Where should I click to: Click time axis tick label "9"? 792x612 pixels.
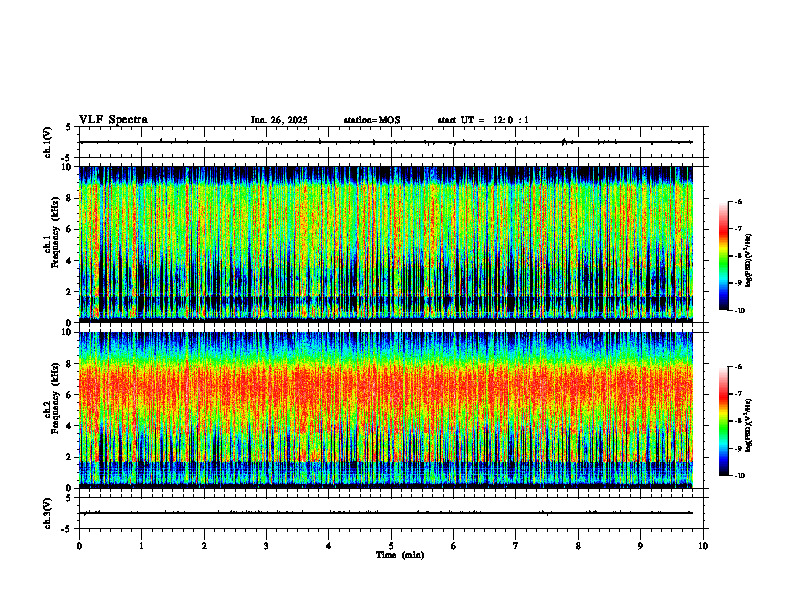640,546
